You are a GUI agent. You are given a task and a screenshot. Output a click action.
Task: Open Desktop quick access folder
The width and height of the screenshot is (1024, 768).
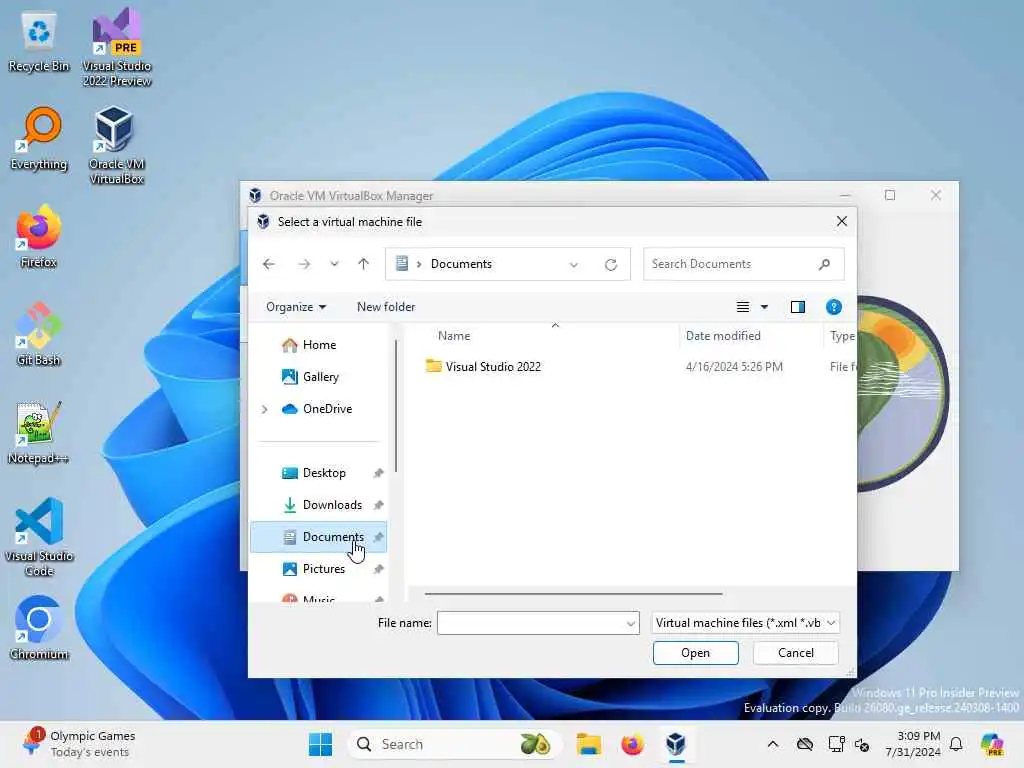click(319, 473)
